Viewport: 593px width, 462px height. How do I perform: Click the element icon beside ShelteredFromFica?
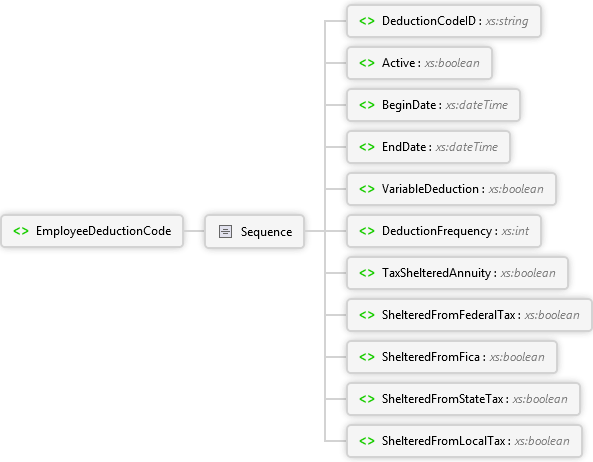click(367, 357)
